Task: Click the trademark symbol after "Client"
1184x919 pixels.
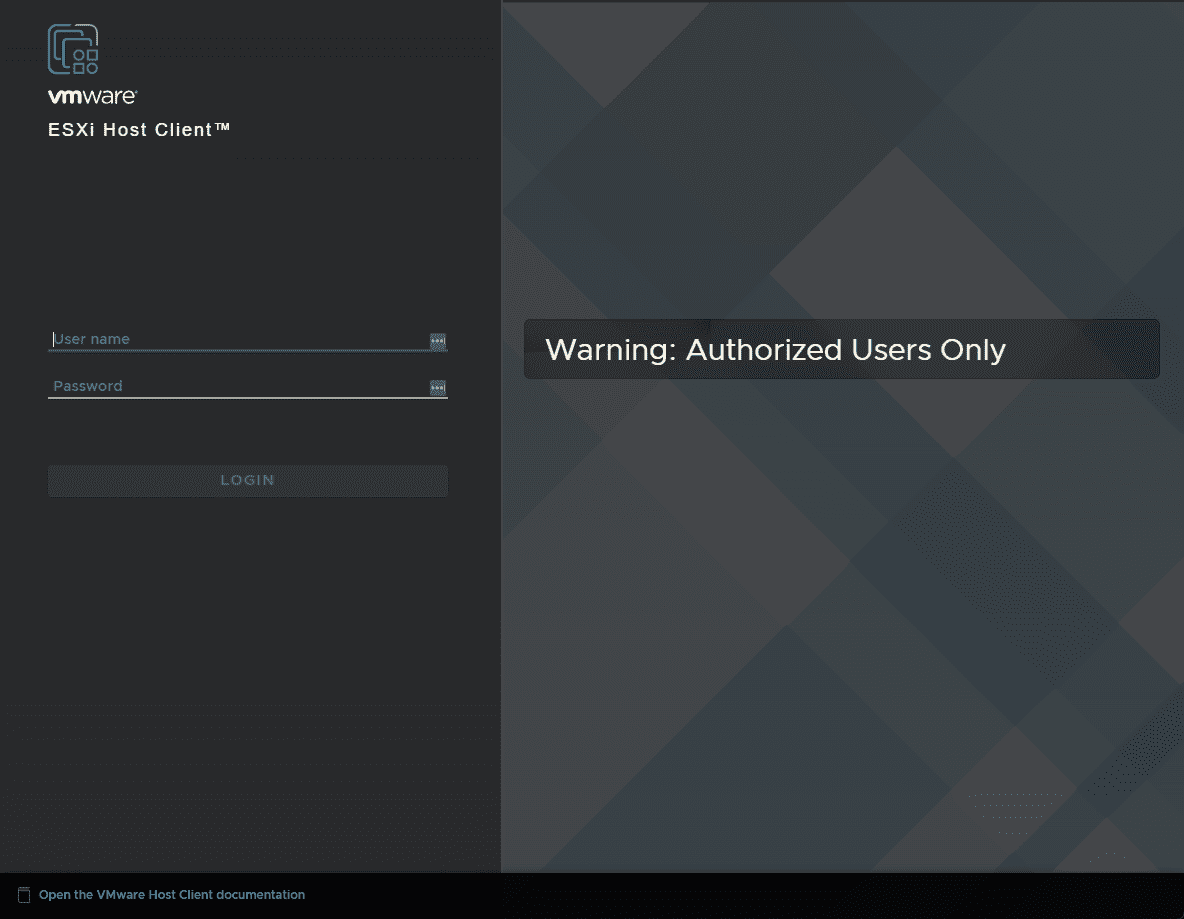Action: (x=223, y=127)
